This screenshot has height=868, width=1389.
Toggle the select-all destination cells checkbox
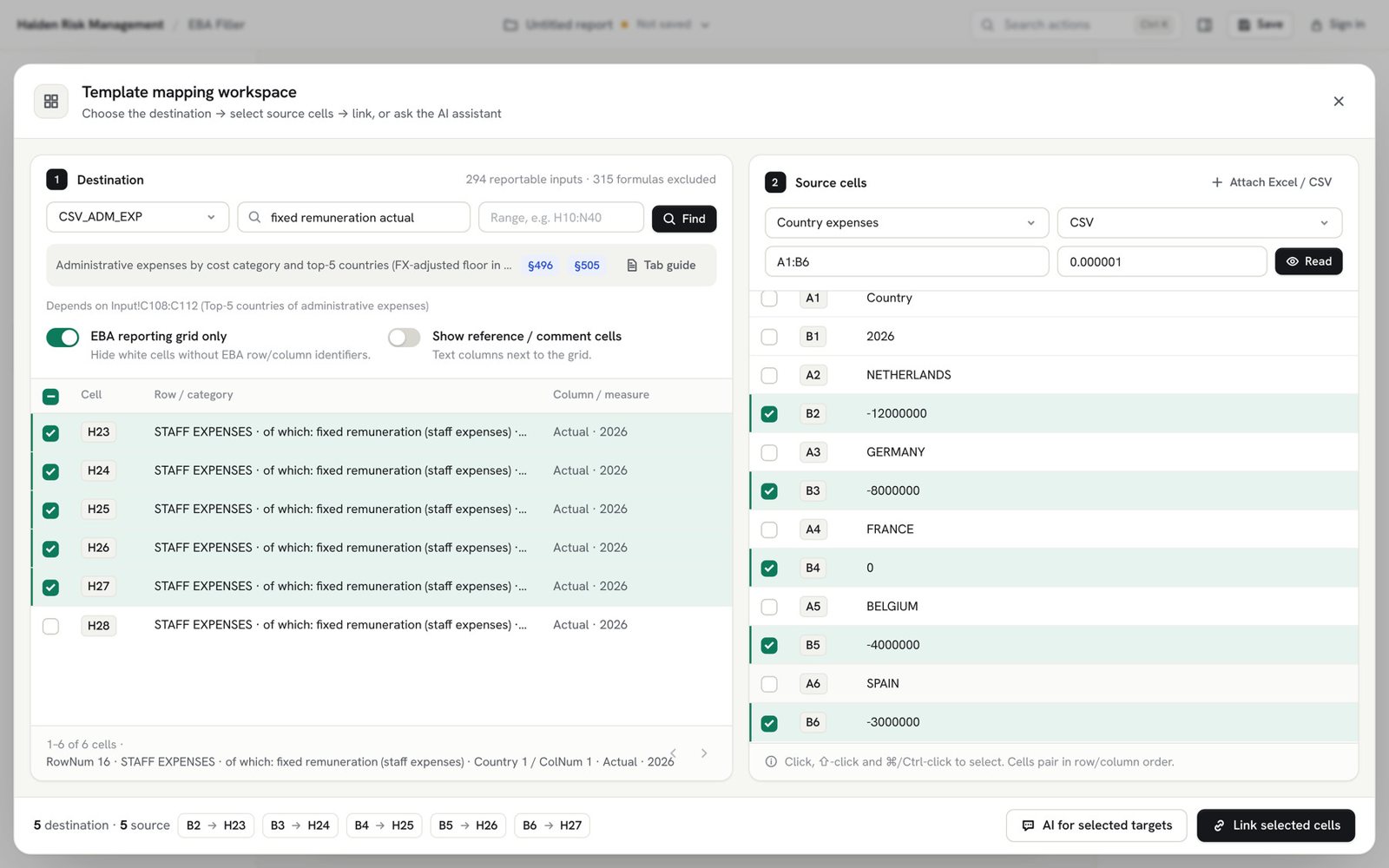pos(50,397)
